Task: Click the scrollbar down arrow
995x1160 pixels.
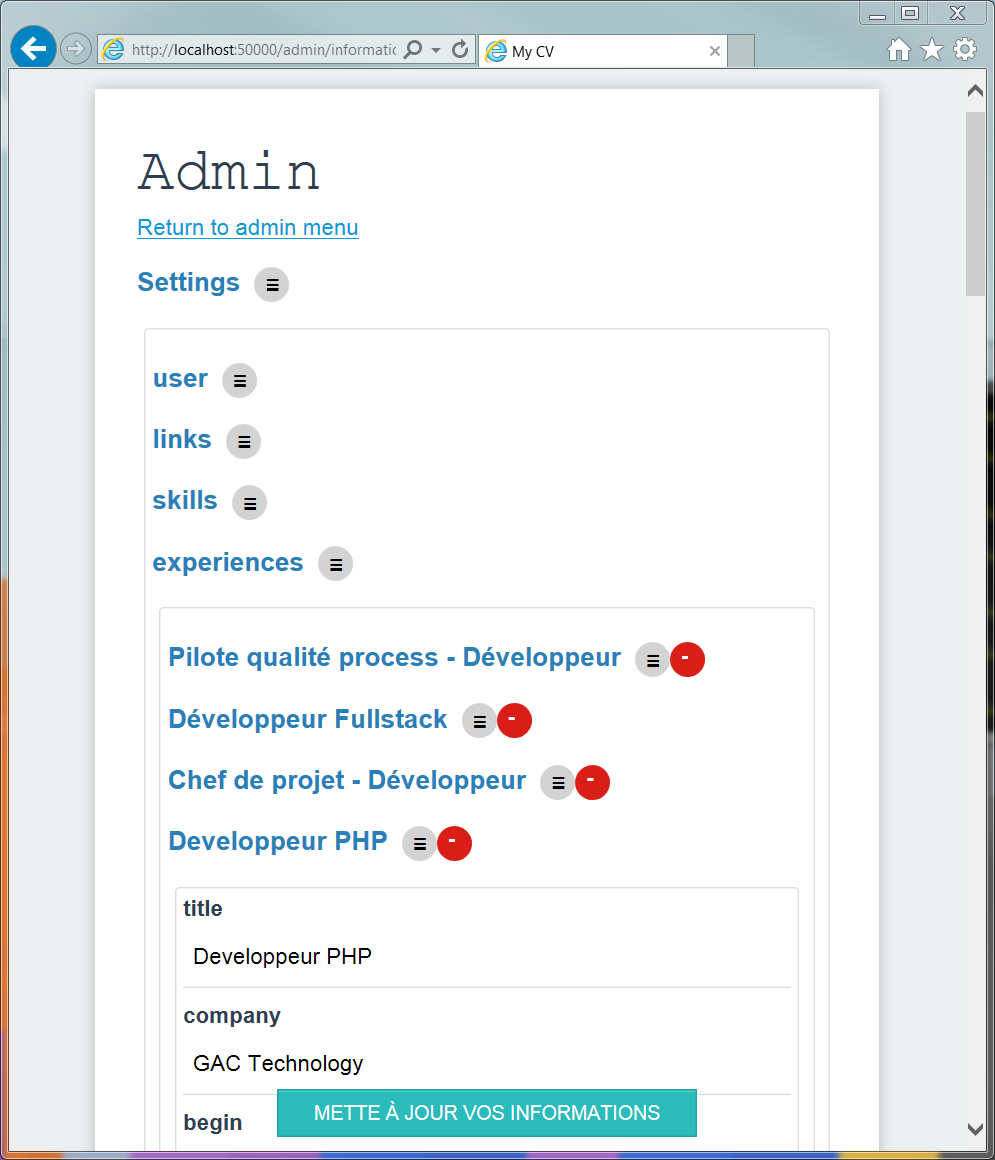Action: tap(975, 1129)
